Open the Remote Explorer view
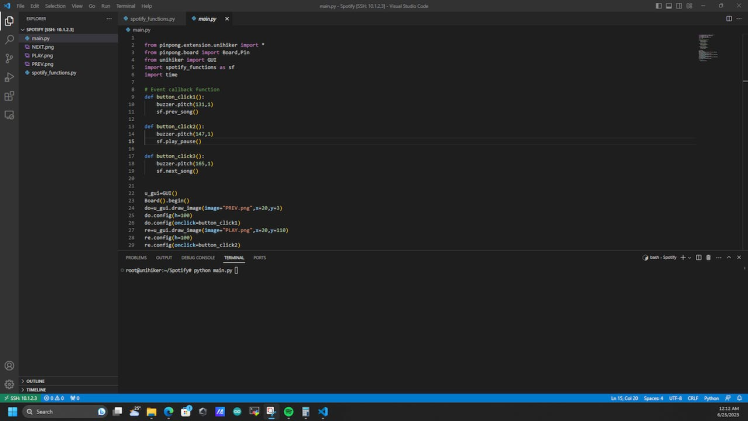 pyautogui.click(x=9, y=115)
